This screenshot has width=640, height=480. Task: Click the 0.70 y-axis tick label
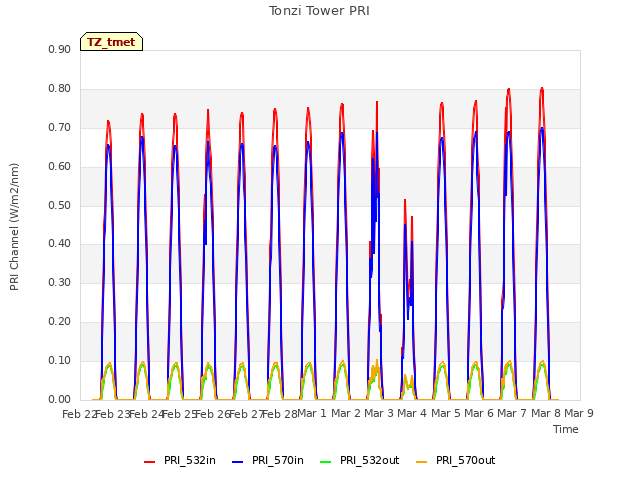[59, 127]
